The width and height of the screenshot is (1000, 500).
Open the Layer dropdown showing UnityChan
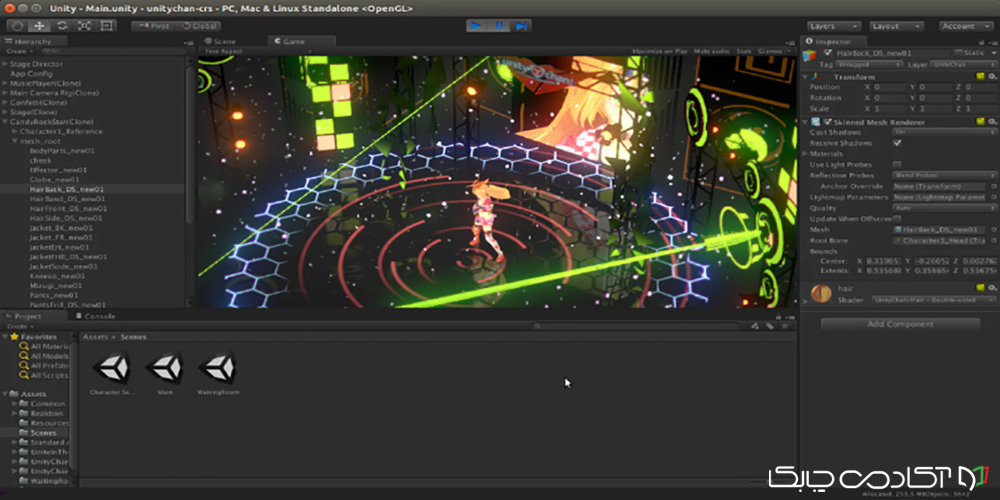964,65
